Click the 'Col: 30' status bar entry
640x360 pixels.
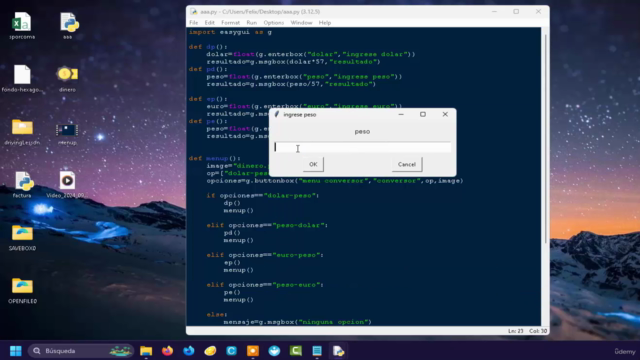pyautogui.click(x=538, y=331)
